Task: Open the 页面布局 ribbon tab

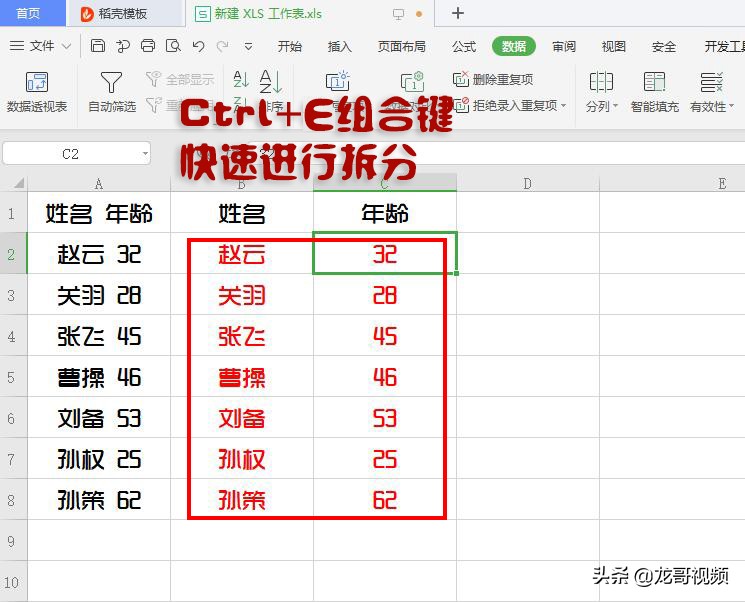Action: [x=402, y=47]
